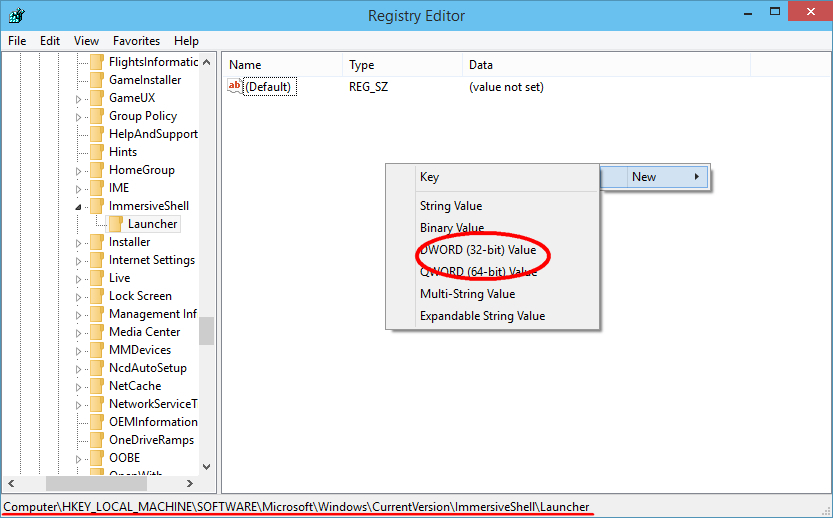The width and height of the screenshot is (833, 518).
Task: Click the Lock Screen folder icon
Action: [97, 296]
